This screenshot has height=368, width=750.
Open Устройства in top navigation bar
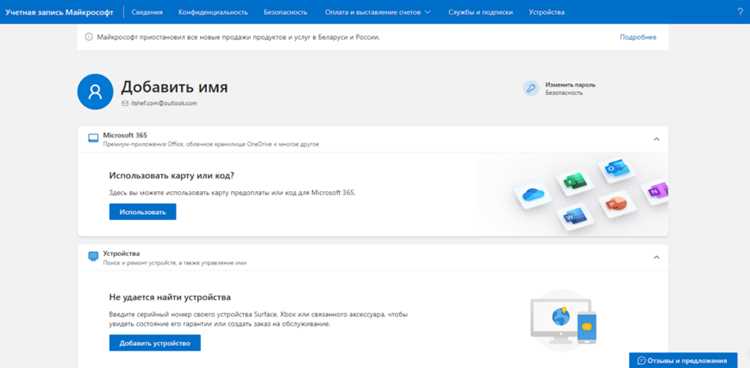[547, 12]
